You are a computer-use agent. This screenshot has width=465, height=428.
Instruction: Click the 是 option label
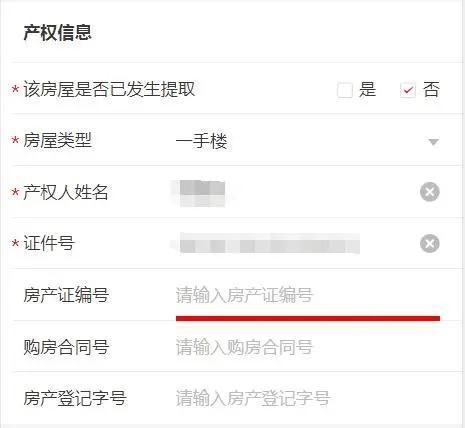click(x=367, y=90)
